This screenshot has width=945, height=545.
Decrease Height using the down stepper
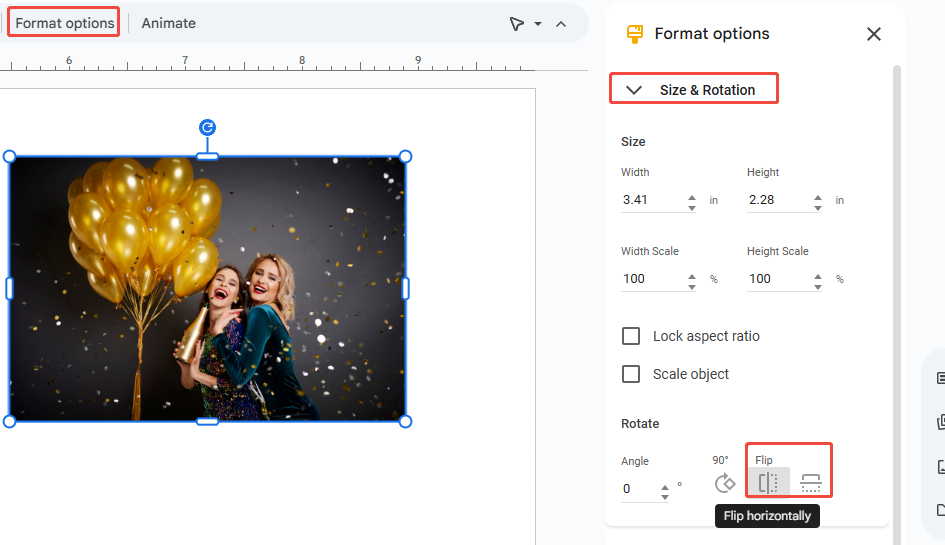click(818, 208)
